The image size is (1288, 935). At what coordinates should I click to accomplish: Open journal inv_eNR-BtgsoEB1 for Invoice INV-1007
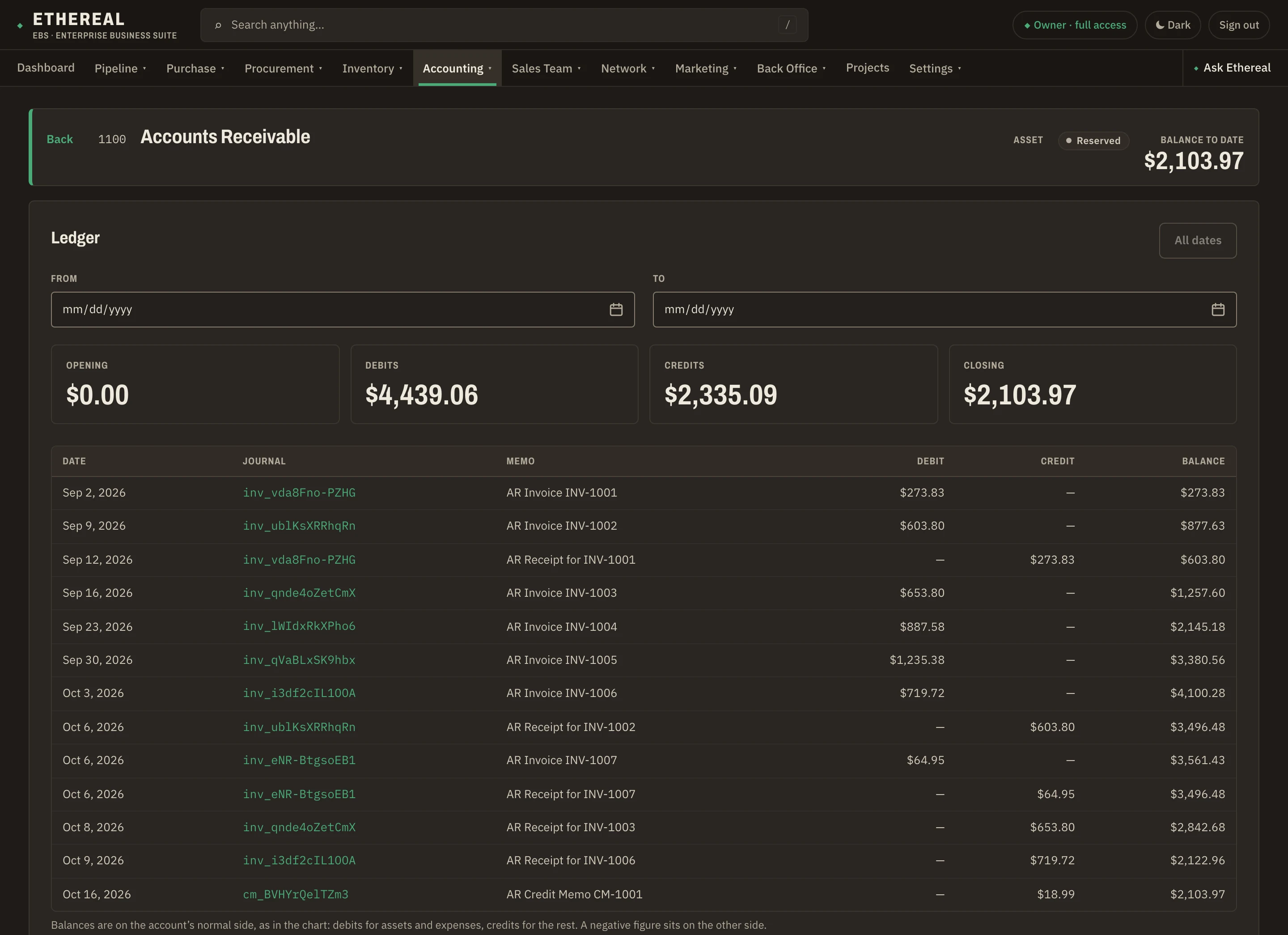(299, 760)
